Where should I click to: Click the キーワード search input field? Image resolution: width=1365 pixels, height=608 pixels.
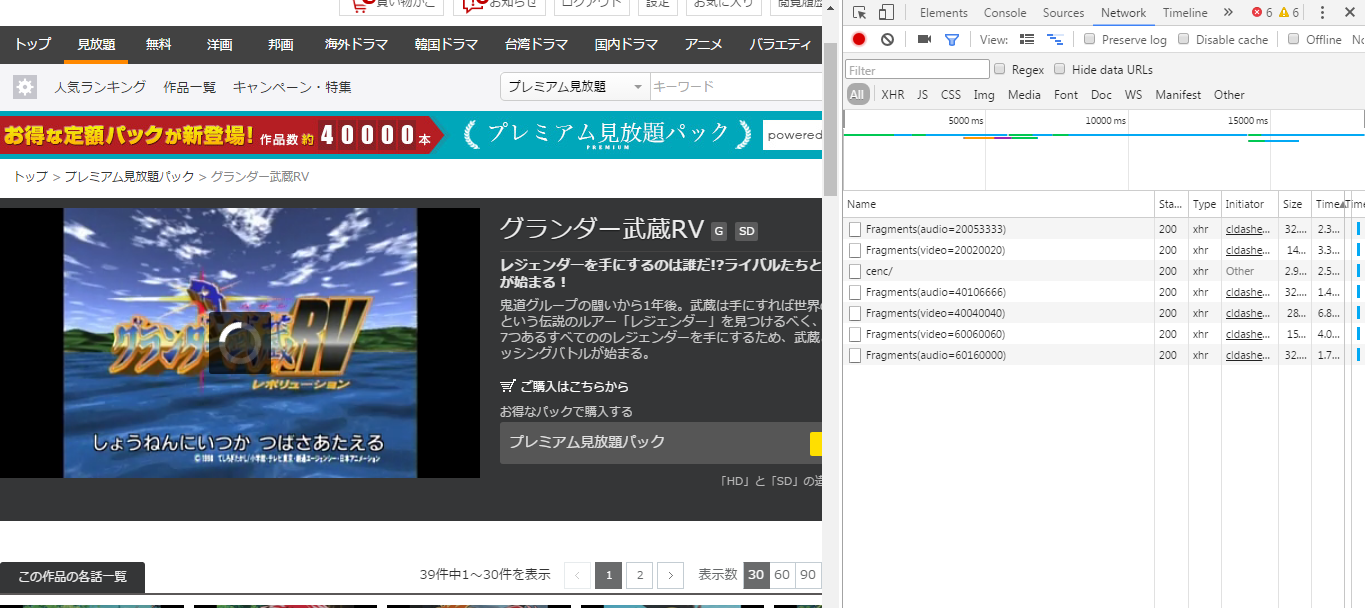pyautogui.click(x=736, y=87)
